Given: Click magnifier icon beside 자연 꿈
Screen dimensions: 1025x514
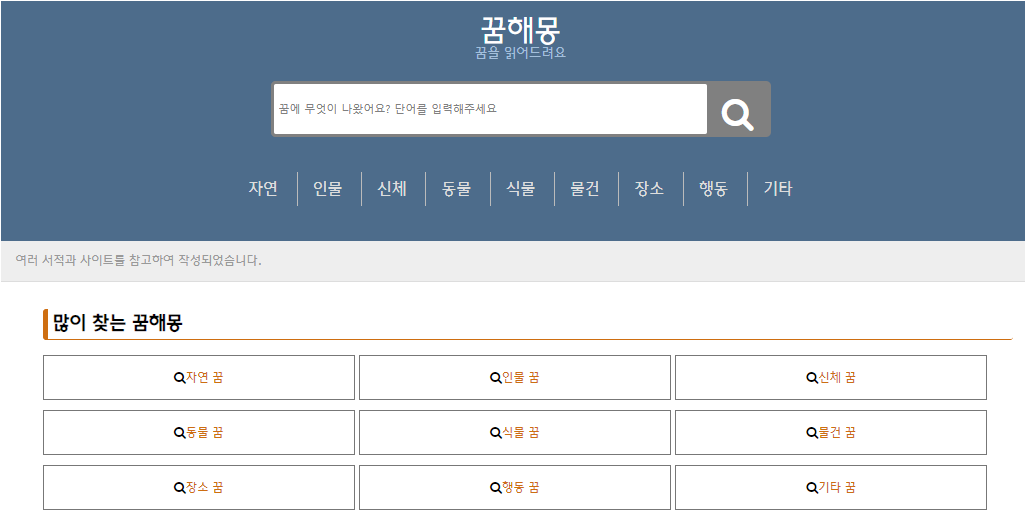Looking at the screenshot, I should (x=179, y=378).
